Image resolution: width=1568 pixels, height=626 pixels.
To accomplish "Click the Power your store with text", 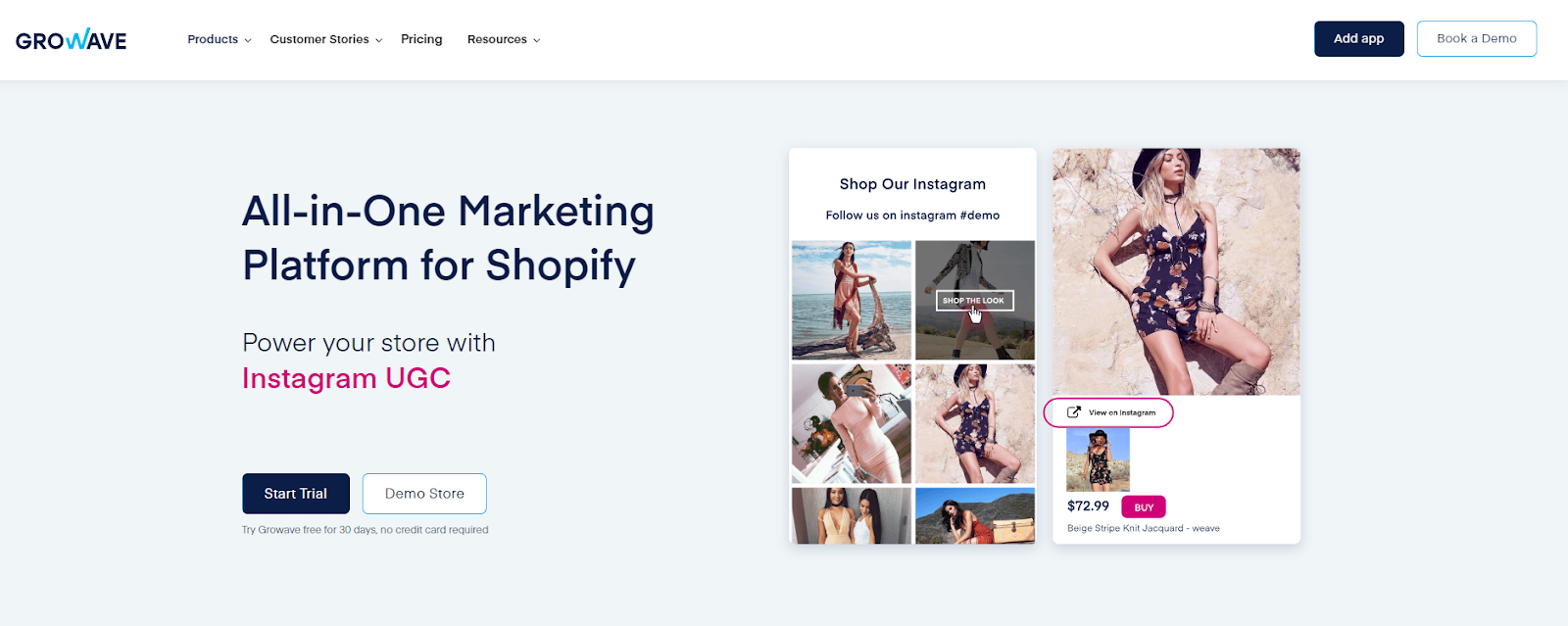I will coord(368,343).
